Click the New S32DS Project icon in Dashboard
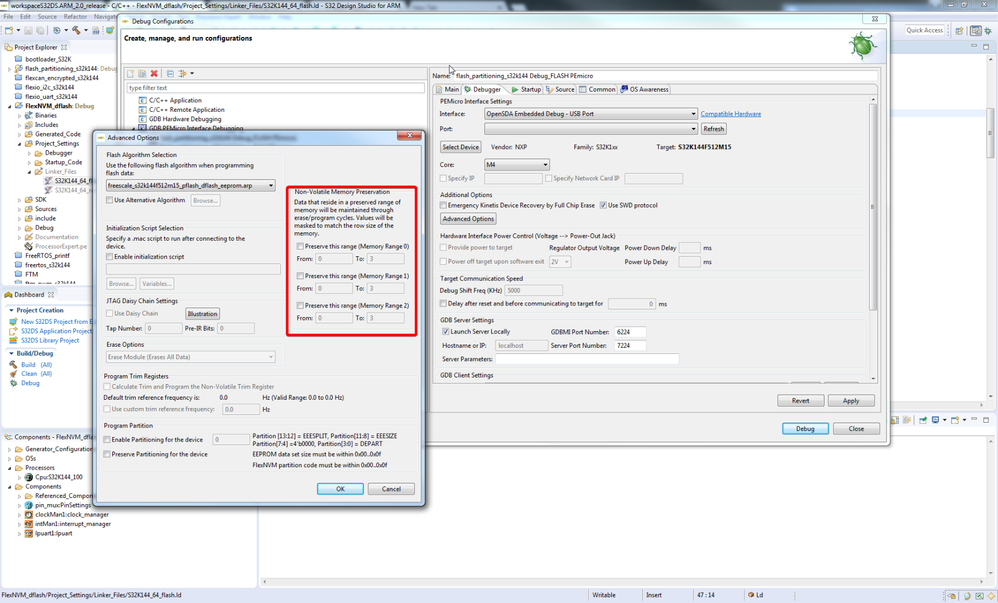This screenshot has width=998, height=603. (13, 322)
